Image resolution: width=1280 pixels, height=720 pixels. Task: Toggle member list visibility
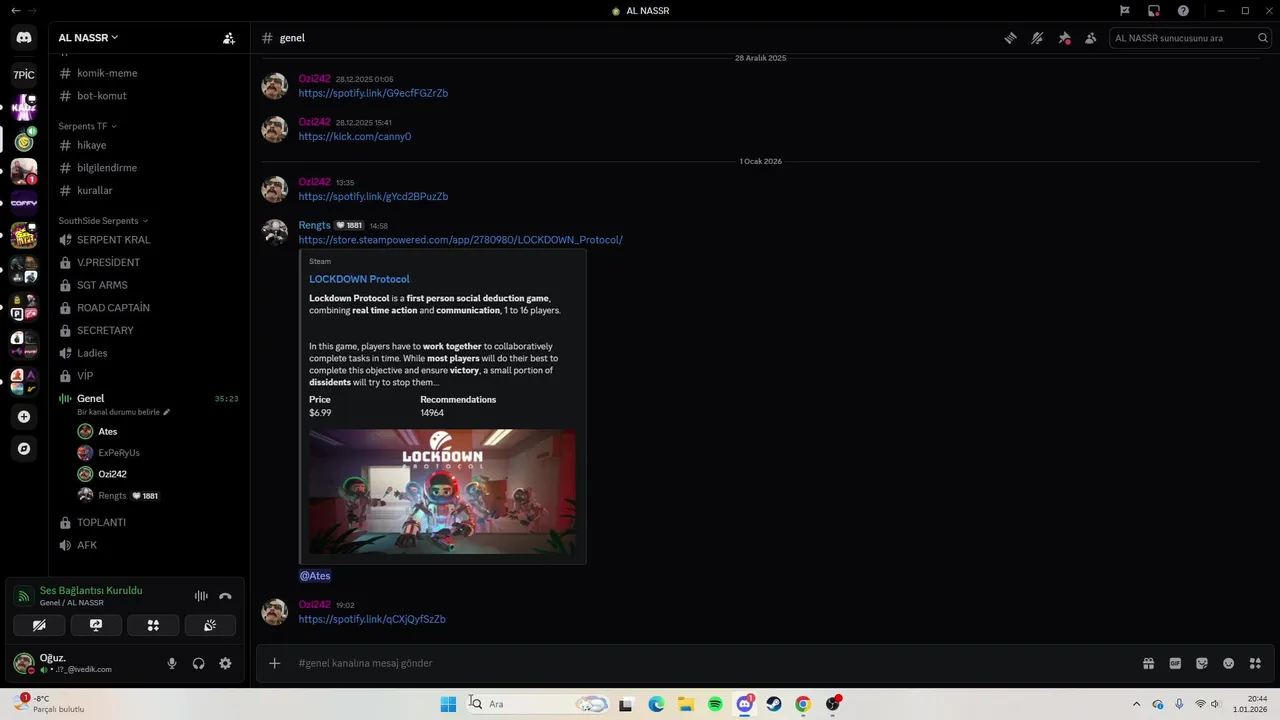(1090, 38)
